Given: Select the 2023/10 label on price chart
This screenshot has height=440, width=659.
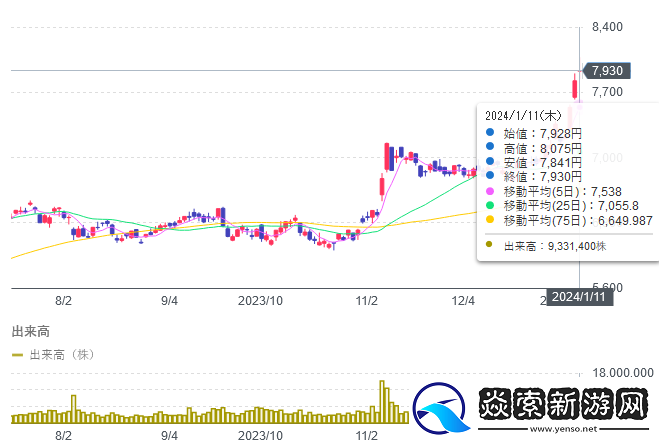Looking at the screenshot, I should [261, 299].
